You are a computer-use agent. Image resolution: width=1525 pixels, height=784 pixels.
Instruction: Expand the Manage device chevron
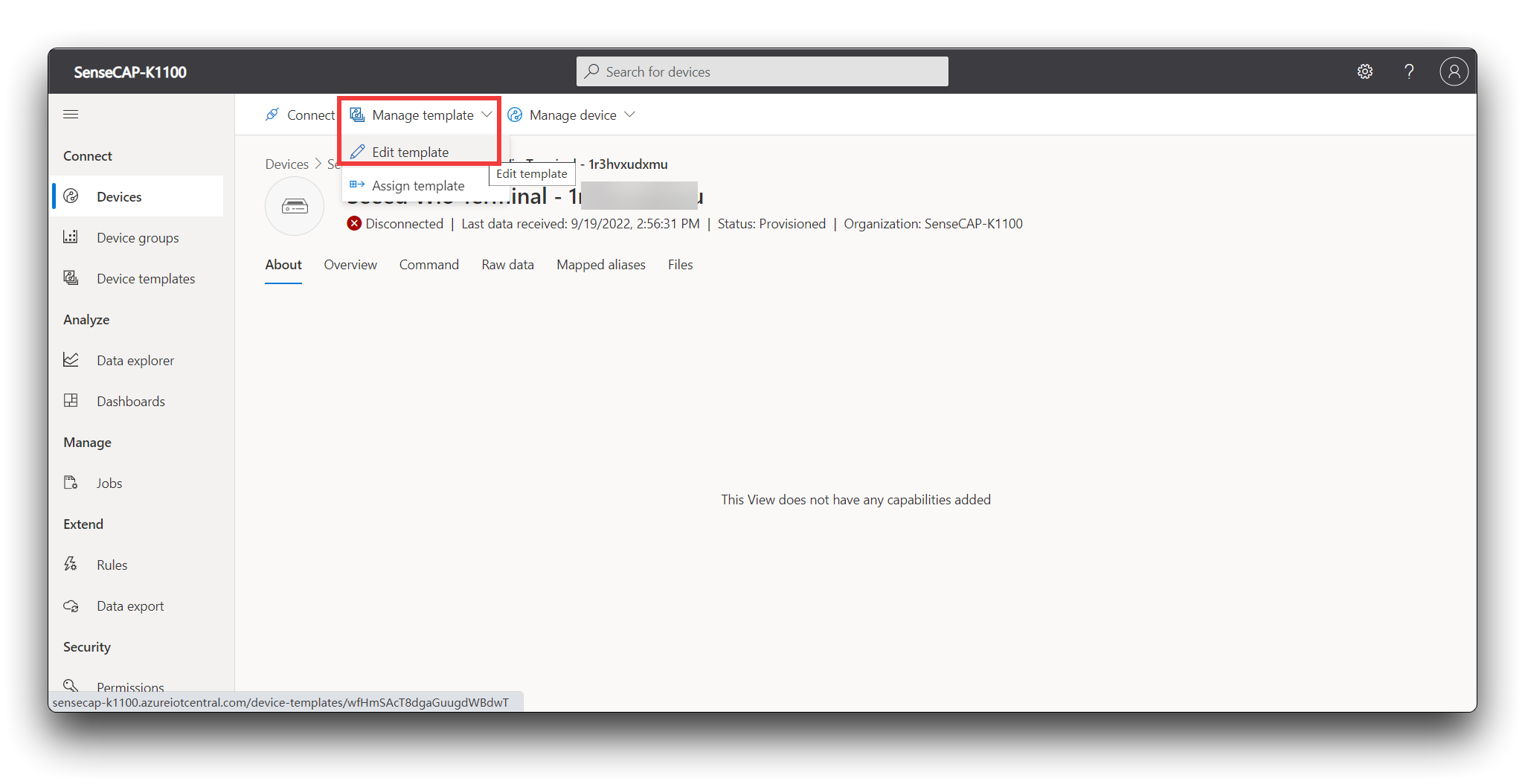coord(629,115)
